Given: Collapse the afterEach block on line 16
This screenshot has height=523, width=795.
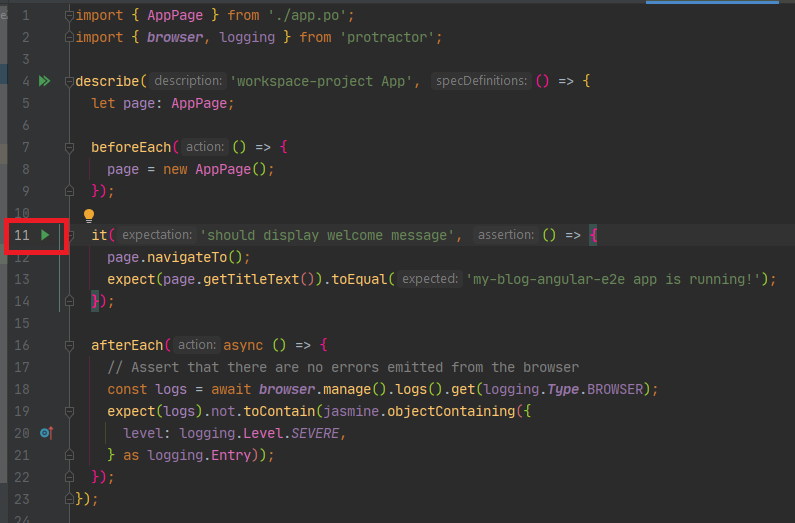Looking at the screenshot, I should pos(69,346).
